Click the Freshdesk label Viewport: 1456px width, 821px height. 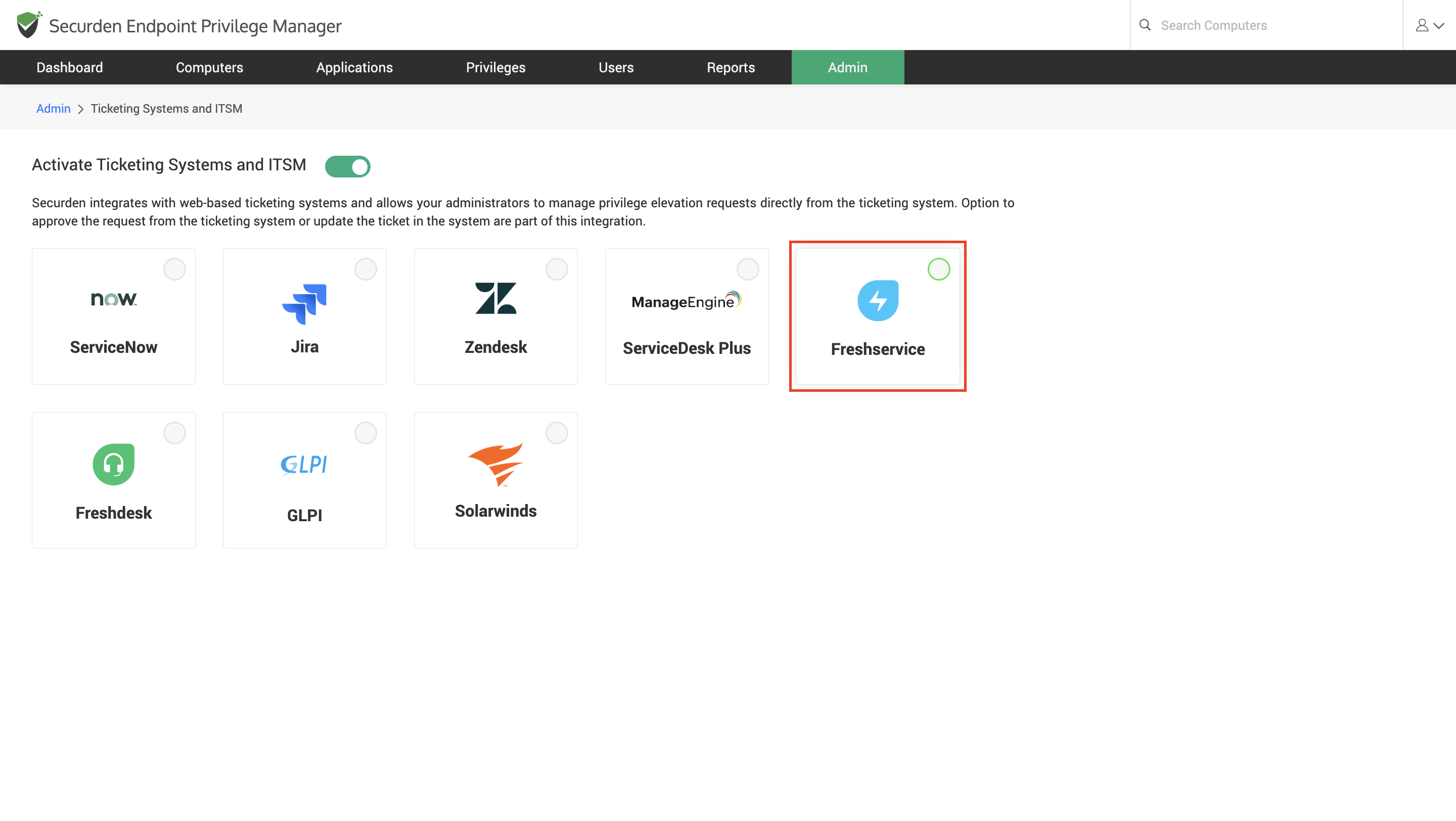point(114,513)
